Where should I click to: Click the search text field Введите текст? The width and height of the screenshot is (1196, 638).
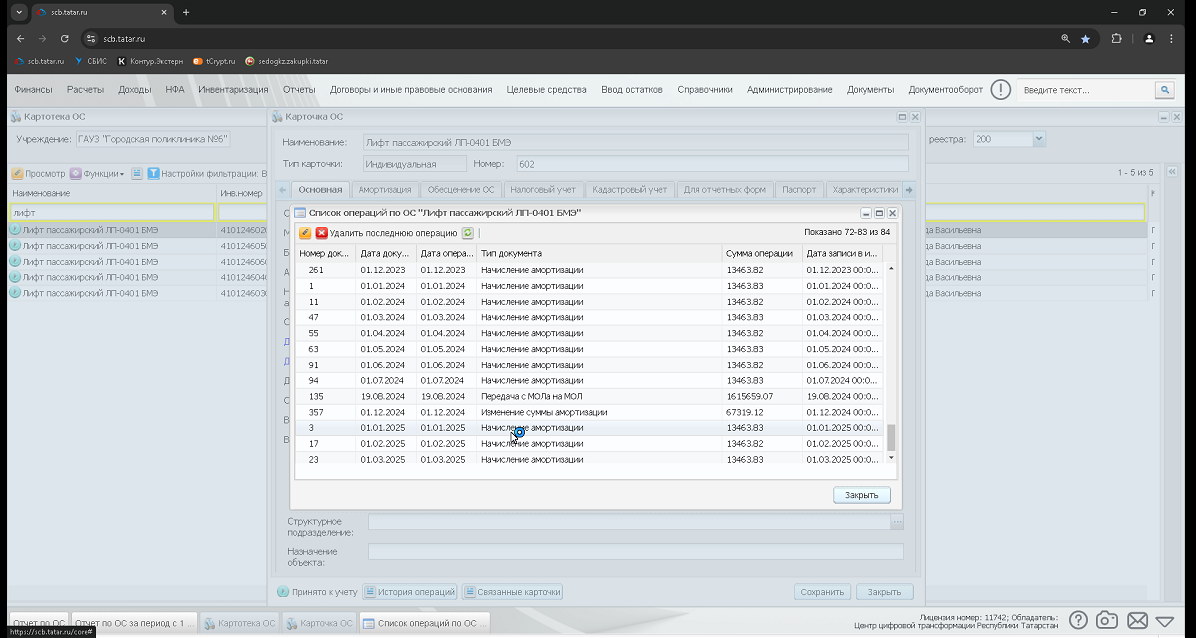[1086, 90]
